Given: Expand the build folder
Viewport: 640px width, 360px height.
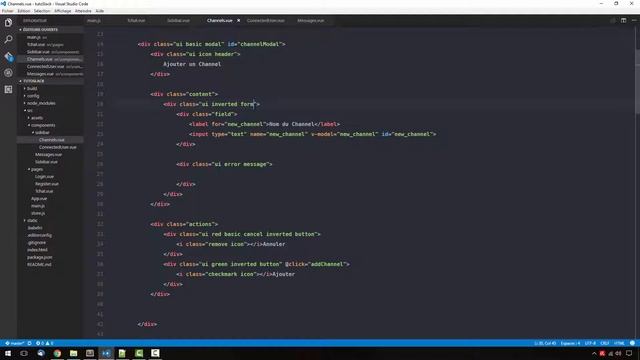Looking at the screenshot, I should click(31, 89).
